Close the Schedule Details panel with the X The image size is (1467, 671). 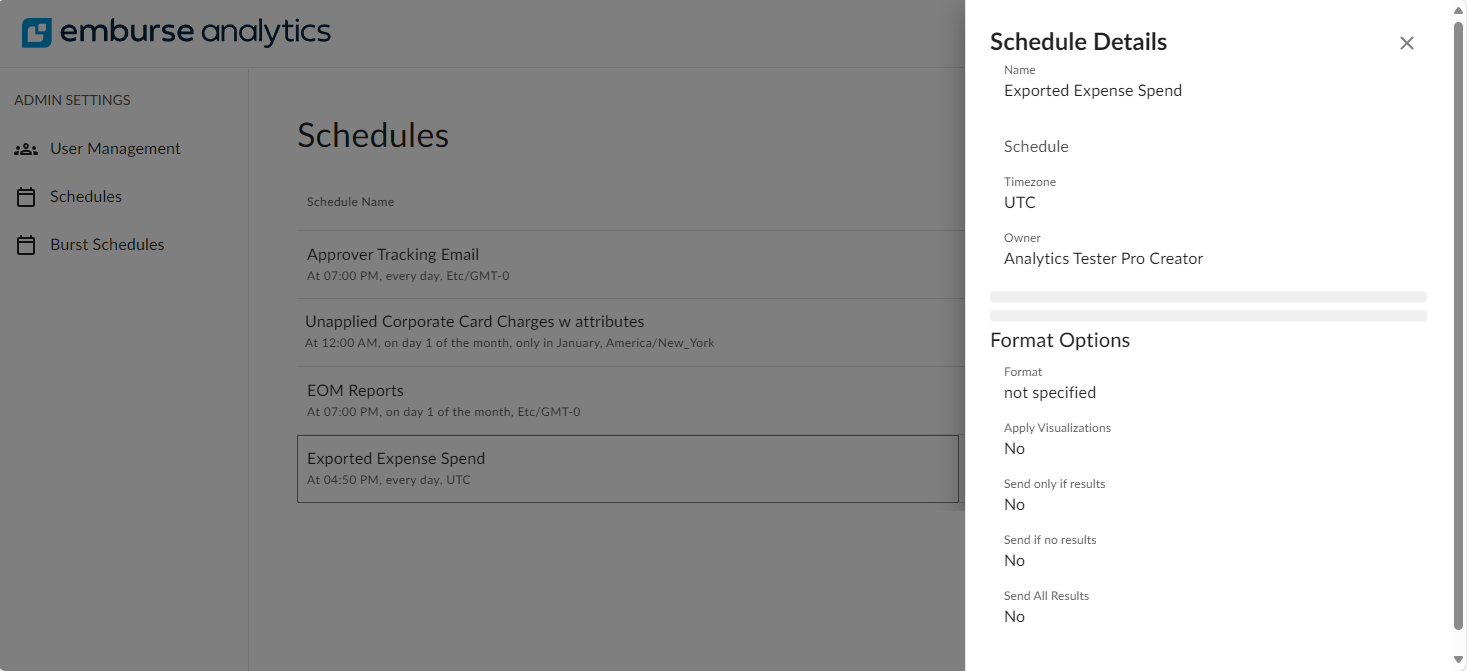(1407, 43)
